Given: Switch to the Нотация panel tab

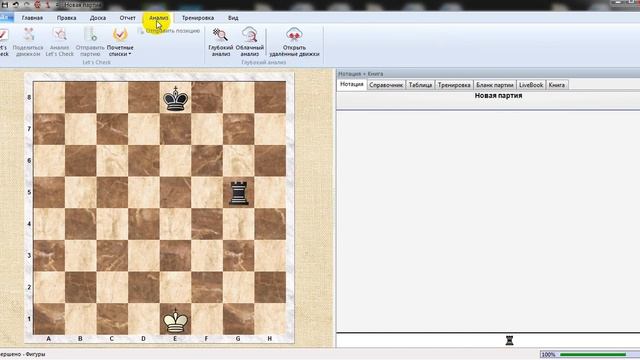Looking at the screenshot, I should point(351,84).
